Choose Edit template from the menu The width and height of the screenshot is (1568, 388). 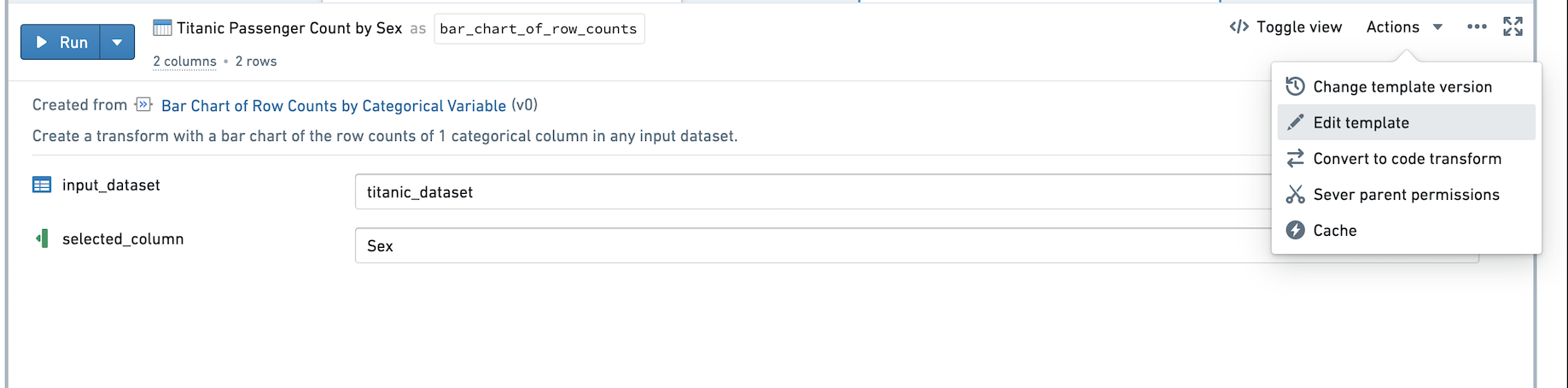point(1406,122)
